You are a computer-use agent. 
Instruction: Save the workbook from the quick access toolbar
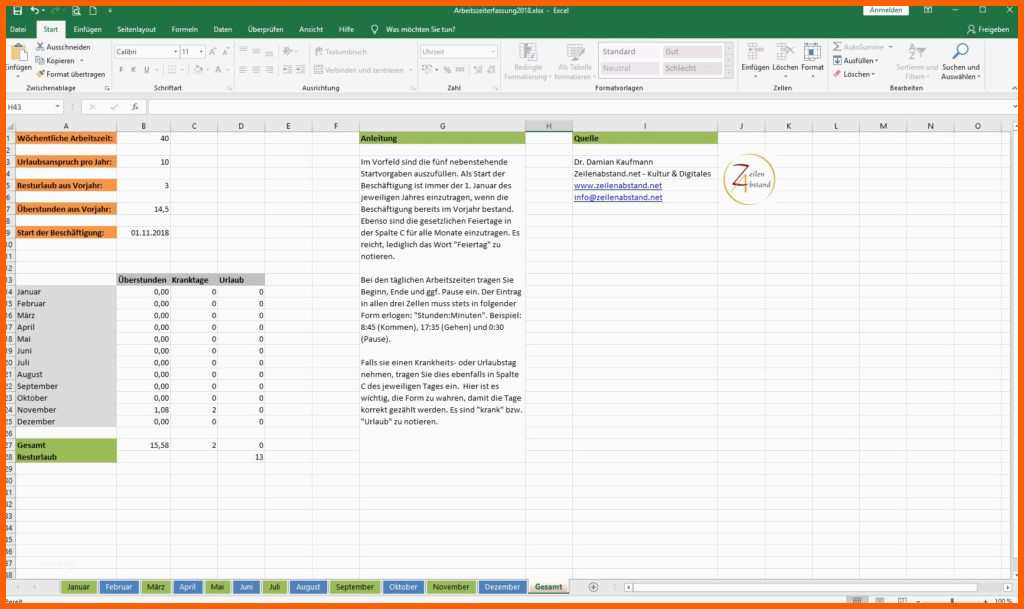[17, 10]
